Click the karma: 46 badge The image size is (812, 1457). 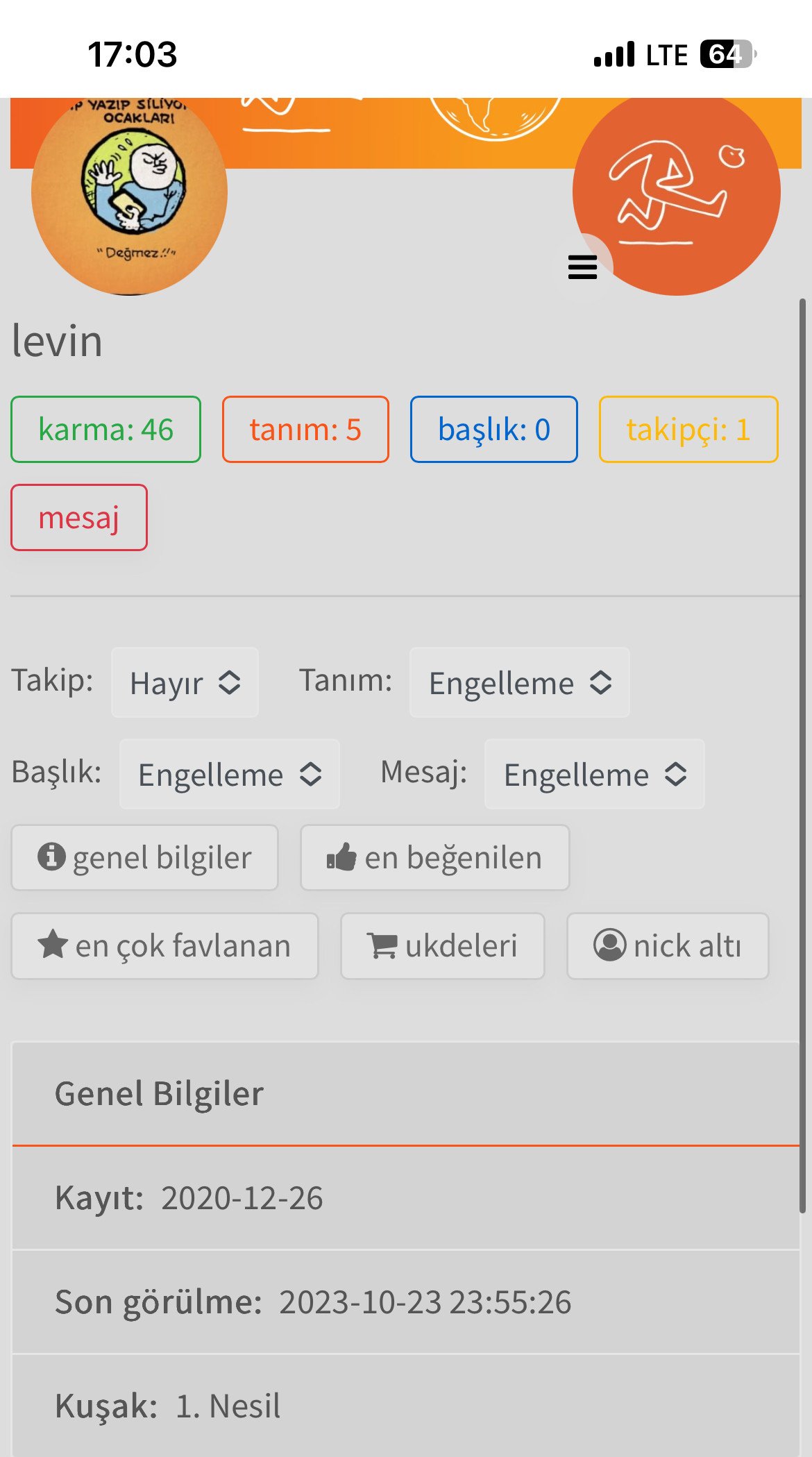click(105, 430)
